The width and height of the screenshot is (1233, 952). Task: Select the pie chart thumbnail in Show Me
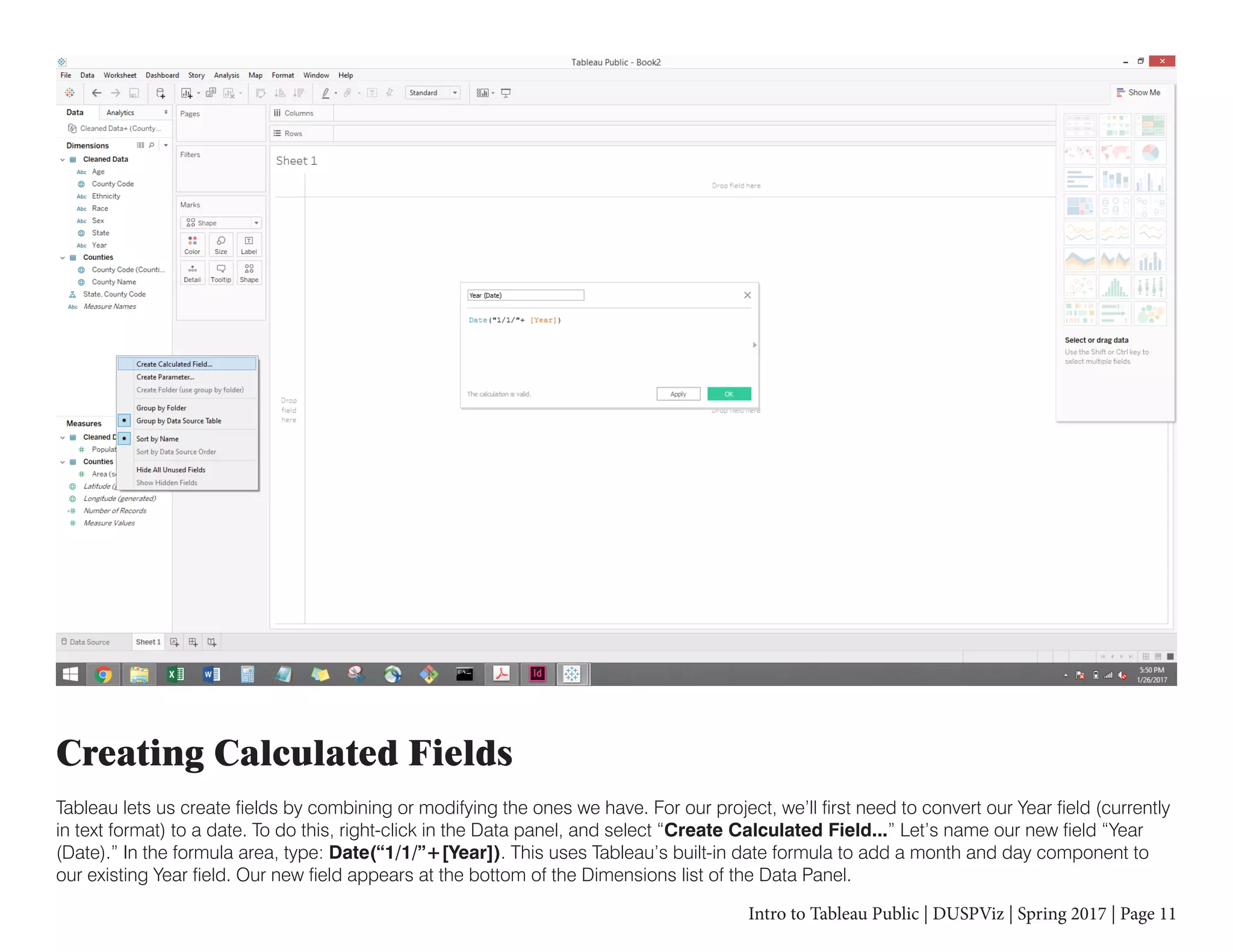pyautogui.click(x=1150, y=152)
